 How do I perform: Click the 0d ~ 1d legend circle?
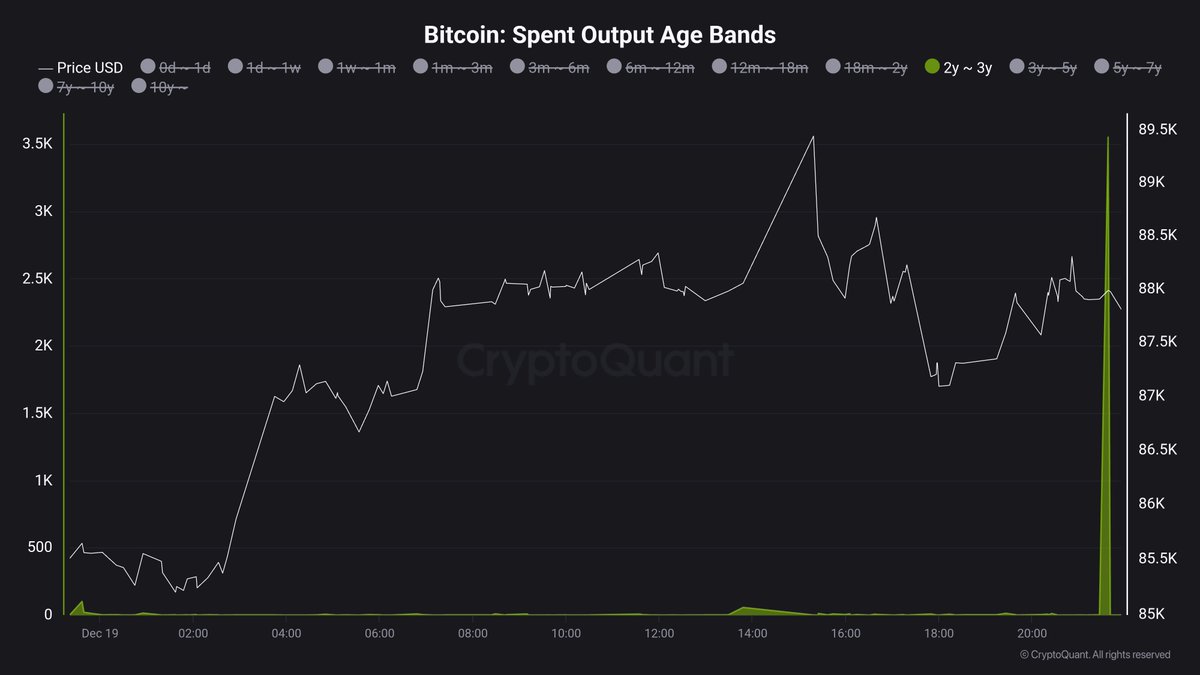pyautogui.click(x=149, y=67)
